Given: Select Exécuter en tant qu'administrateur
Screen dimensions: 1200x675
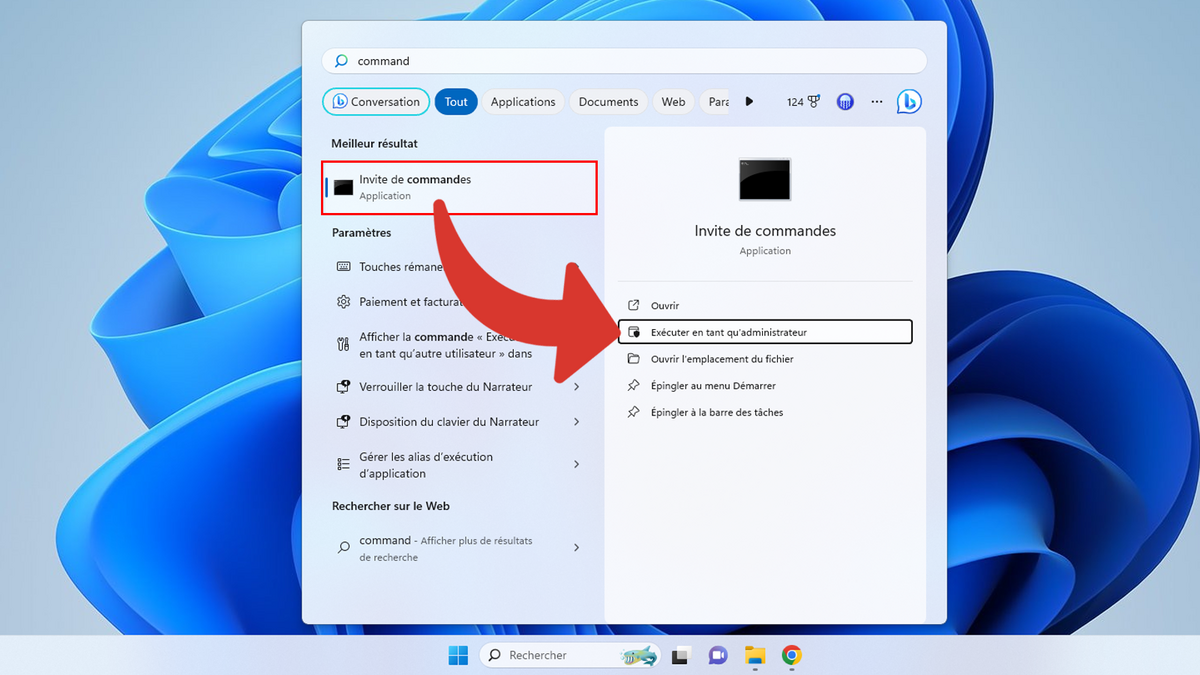Looking at the screenshot, I should click(765, 332).
